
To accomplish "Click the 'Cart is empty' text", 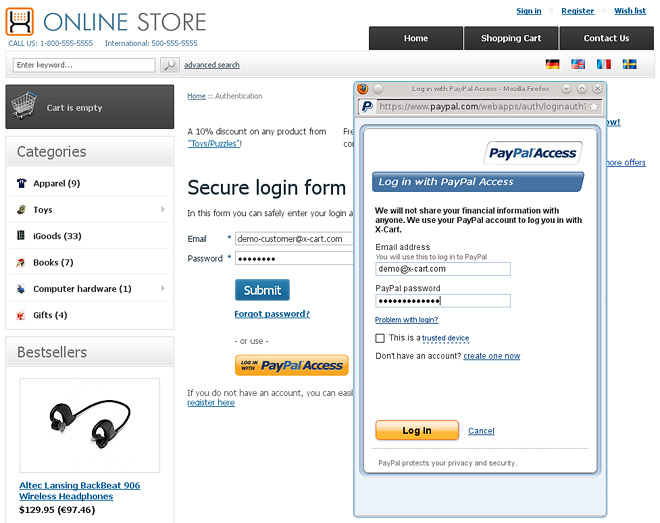I will [x=75, y=108].
